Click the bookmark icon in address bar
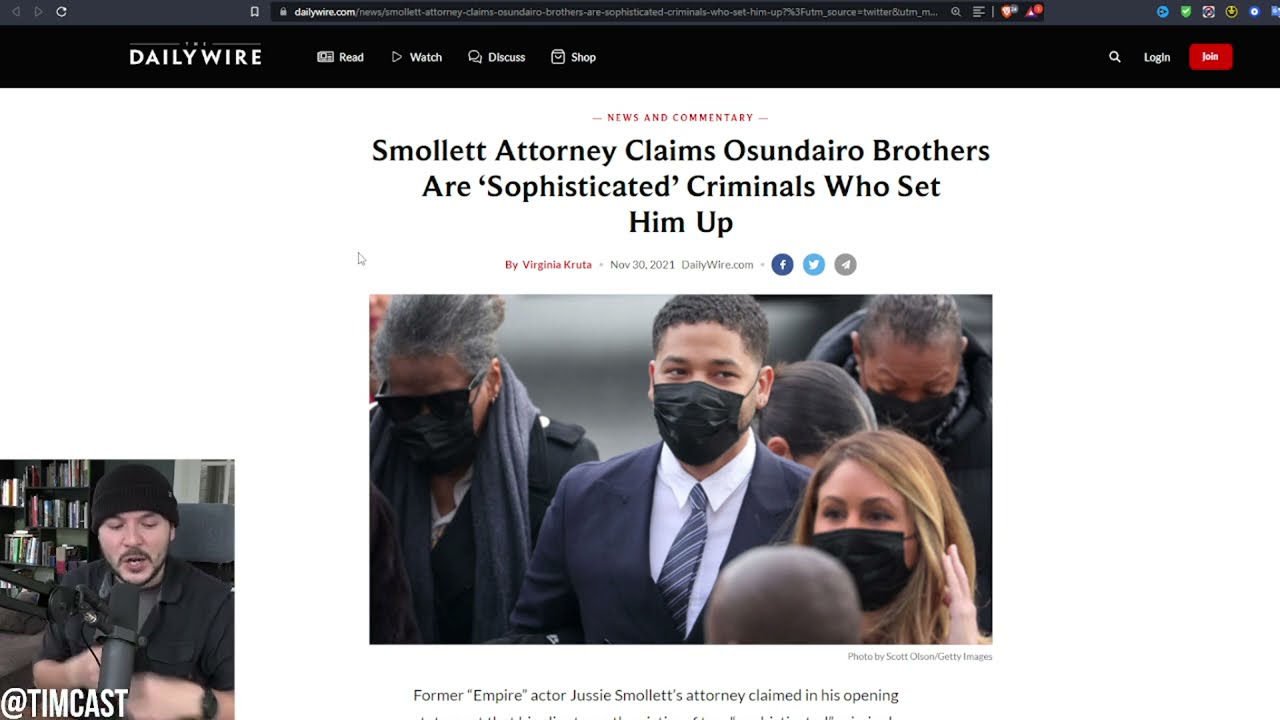 point(255,12)
